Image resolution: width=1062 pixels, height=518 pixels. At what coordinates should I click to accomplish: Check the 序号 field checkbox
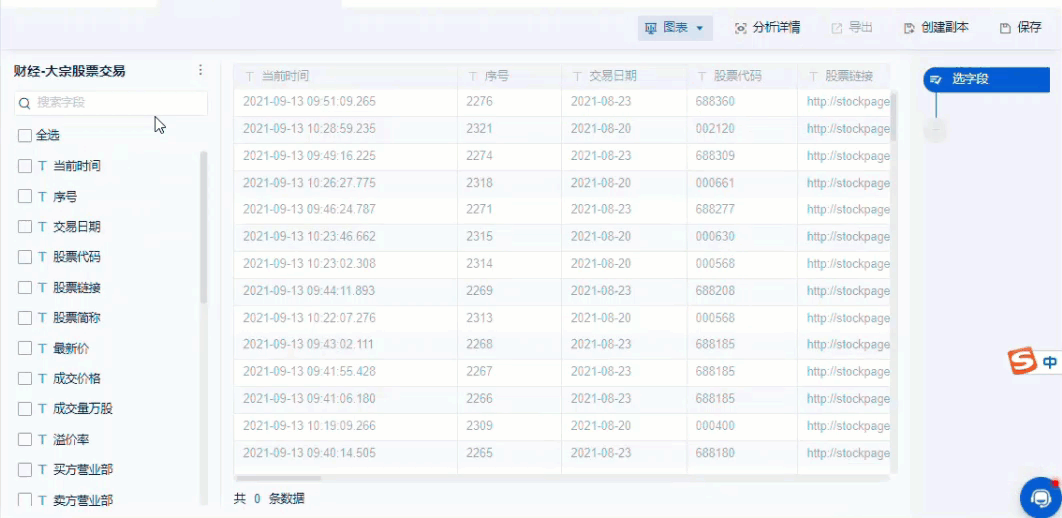pyautogui.click(x=25, y=196)
